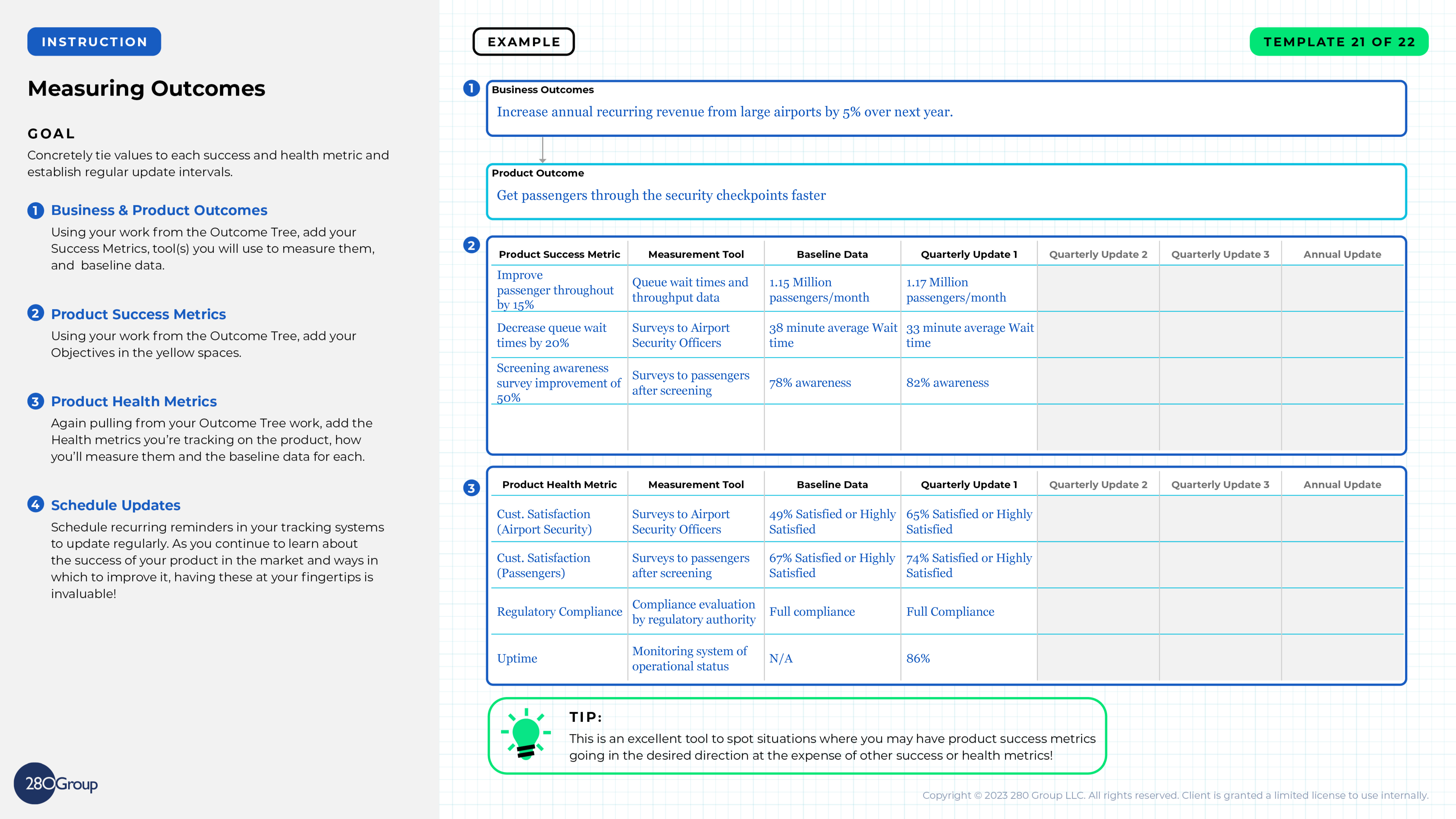Click the Product Health Metric column header
This screenshot has width=1456, height=819.
click(560, 484)
